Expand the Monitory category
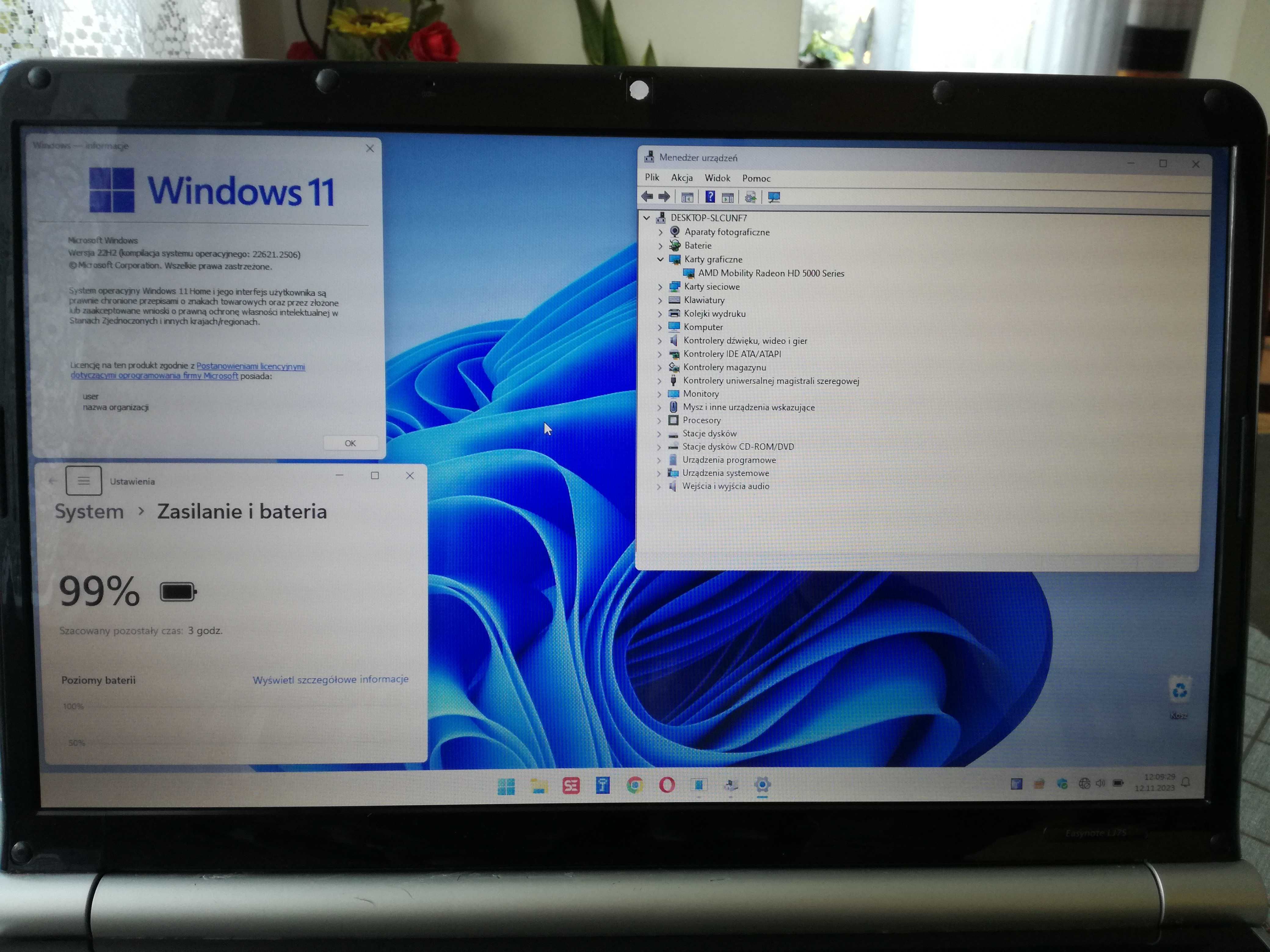This screenshot has width=1270, height=952. (x=659, y=394)
